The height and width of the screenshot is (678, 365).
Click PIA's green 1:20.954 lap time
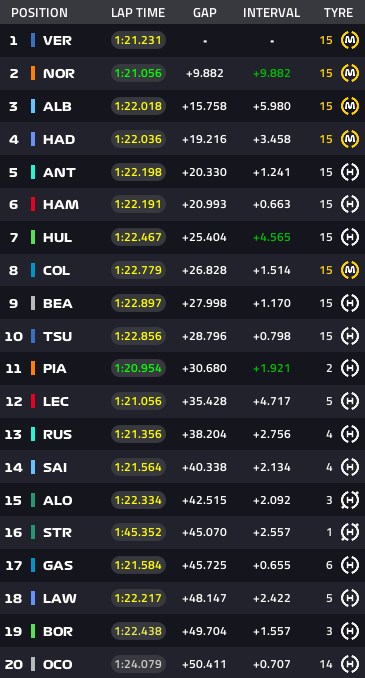[138, 368]
